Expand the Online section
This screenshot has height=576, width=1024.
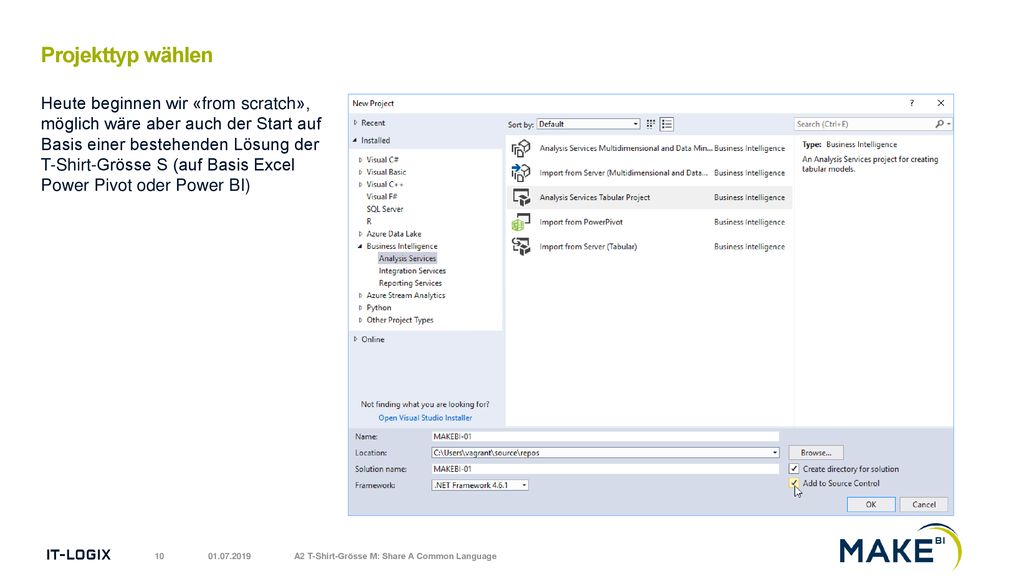(355, 340)
